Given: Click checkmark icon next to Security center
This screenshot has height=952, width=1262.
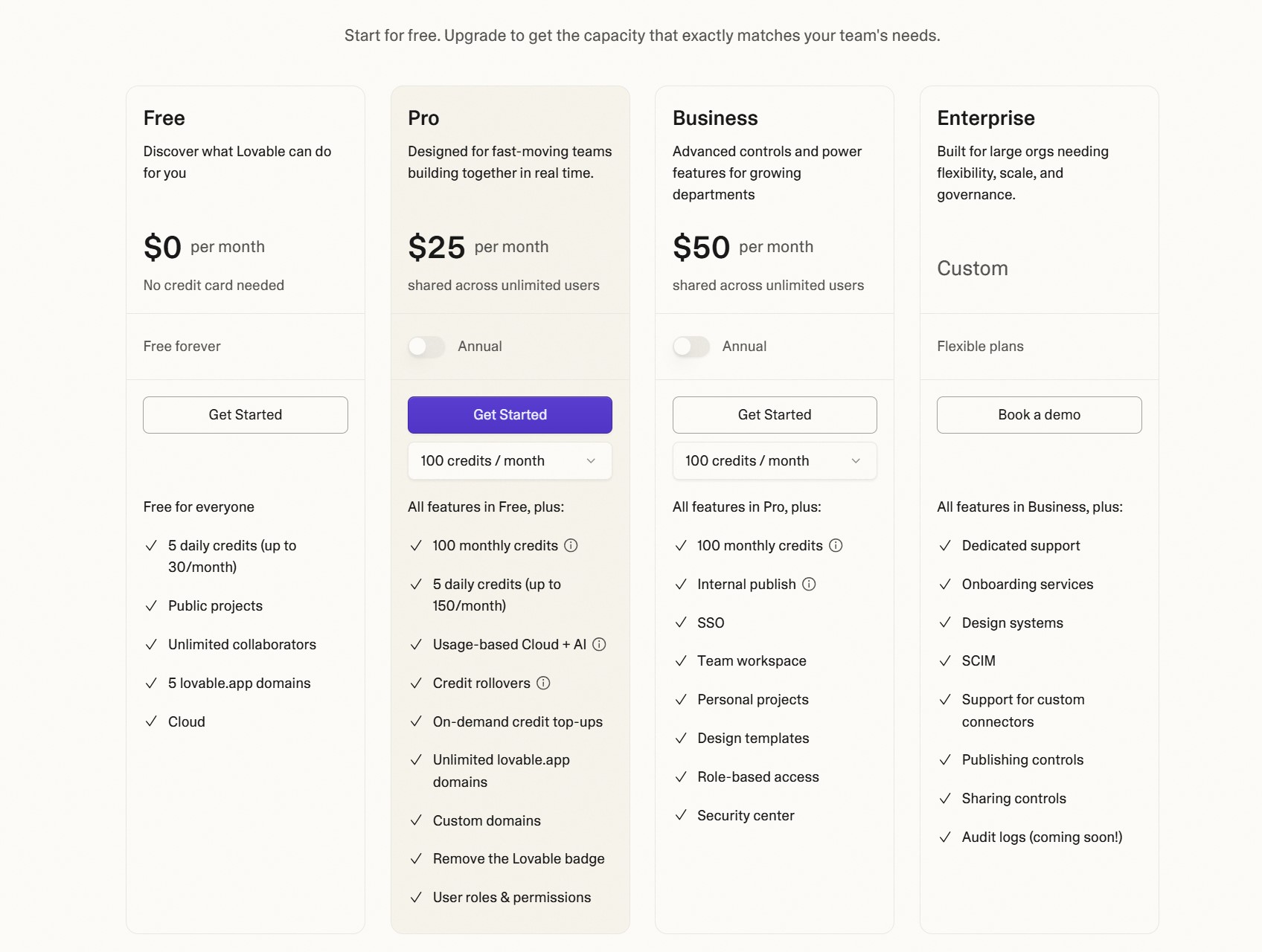Looking at the screenshot, I should click(x=681, y=815).
